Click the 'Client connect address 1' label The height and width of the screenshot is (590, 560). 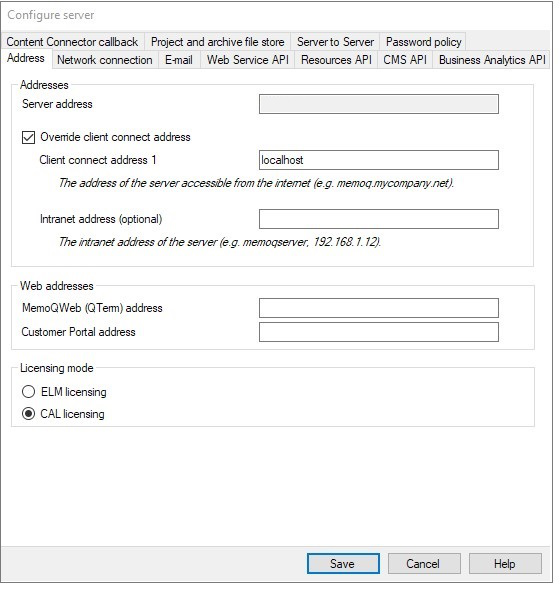click(98, 160)
